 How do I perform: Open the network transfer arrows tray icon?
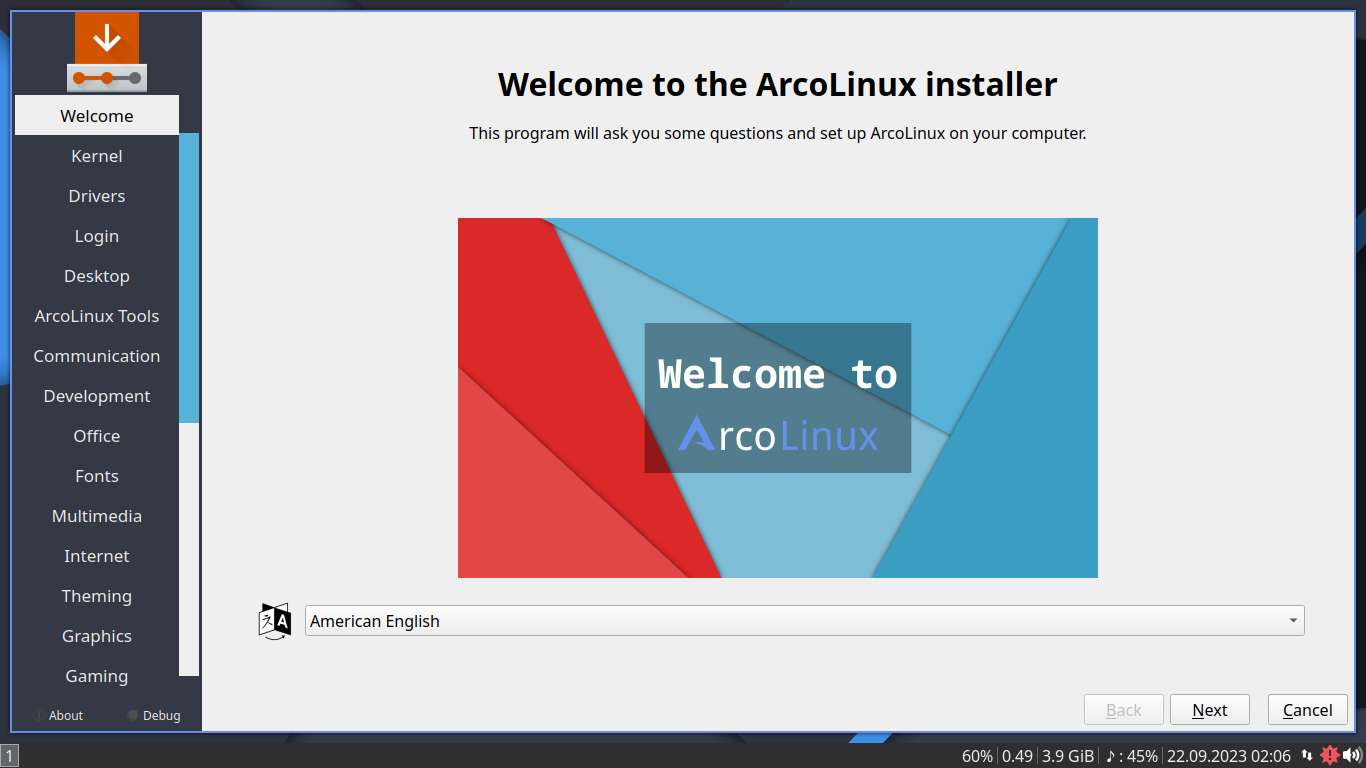1307,756
